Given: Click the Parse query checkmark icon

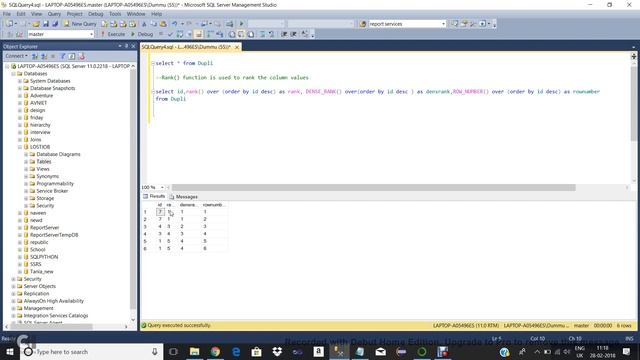Looking at the screenshot, I should point(171,34).
